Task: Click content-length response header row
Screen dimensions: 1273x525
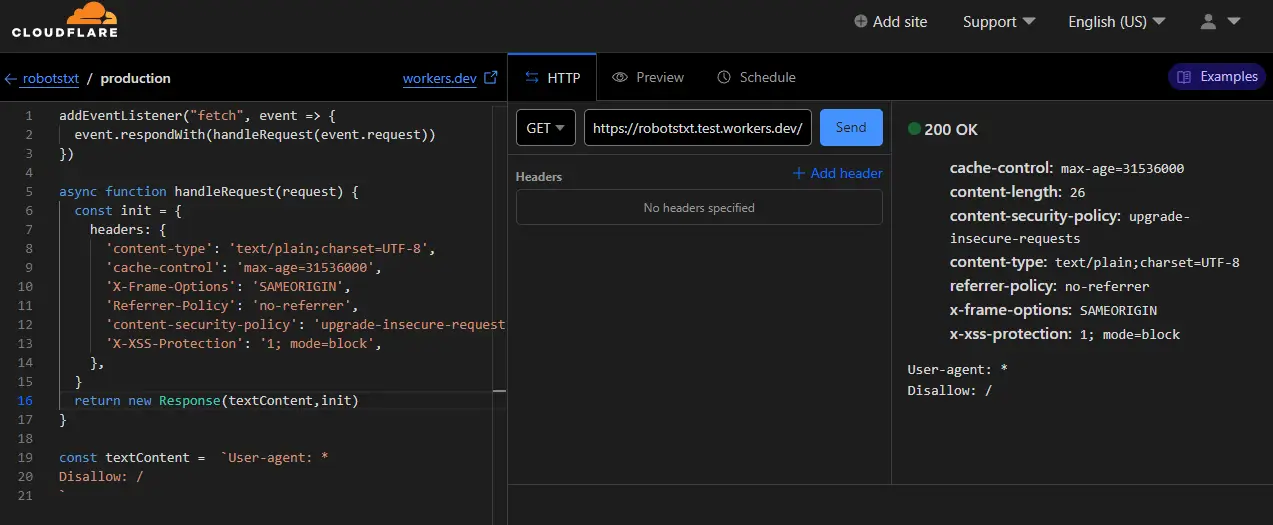Action: pos(1017,192)
